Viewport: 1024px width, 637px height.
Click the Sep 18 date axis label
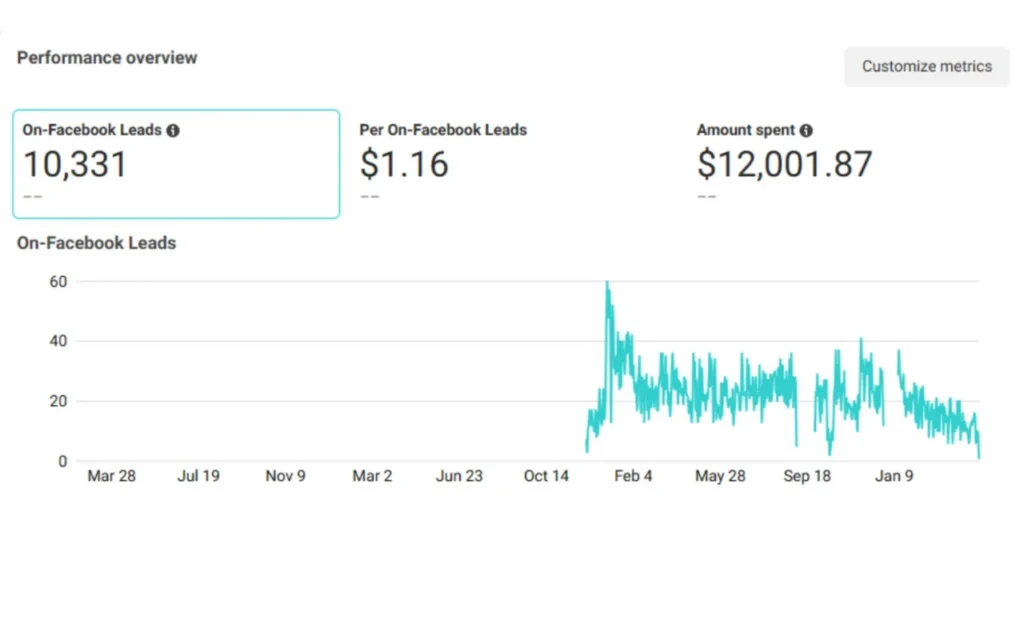(x=807, y=476)
